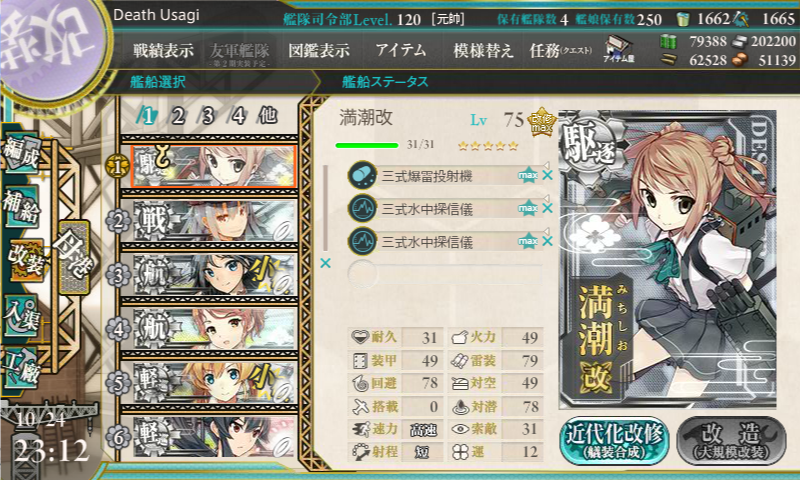Screen dimensions: 800x480
Task: Remove the second 三式水中探信儀 with X
Action: point(547,241)
